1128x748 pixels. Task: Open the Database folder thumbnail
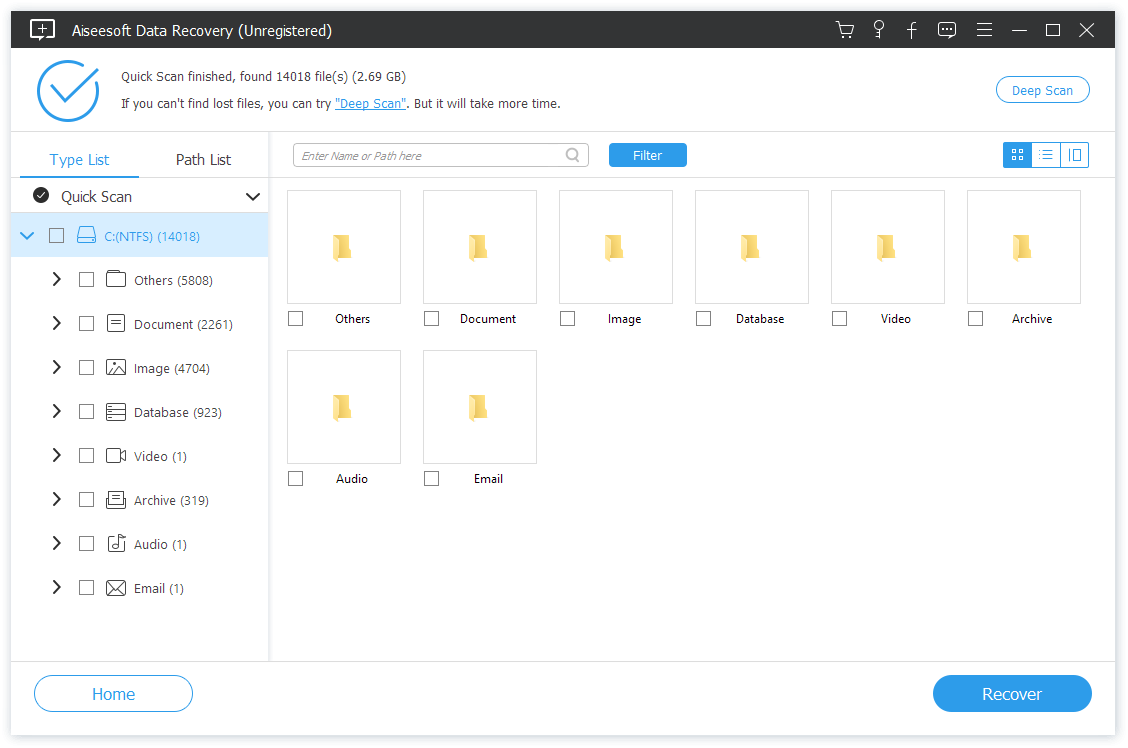[x=752, y=247]
